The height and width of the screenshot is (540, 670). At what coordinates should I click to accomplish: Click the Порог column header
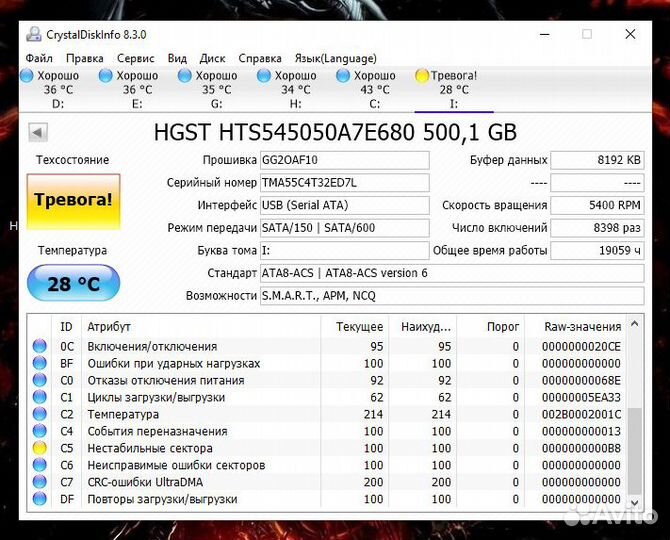click(x=490, y=327)
